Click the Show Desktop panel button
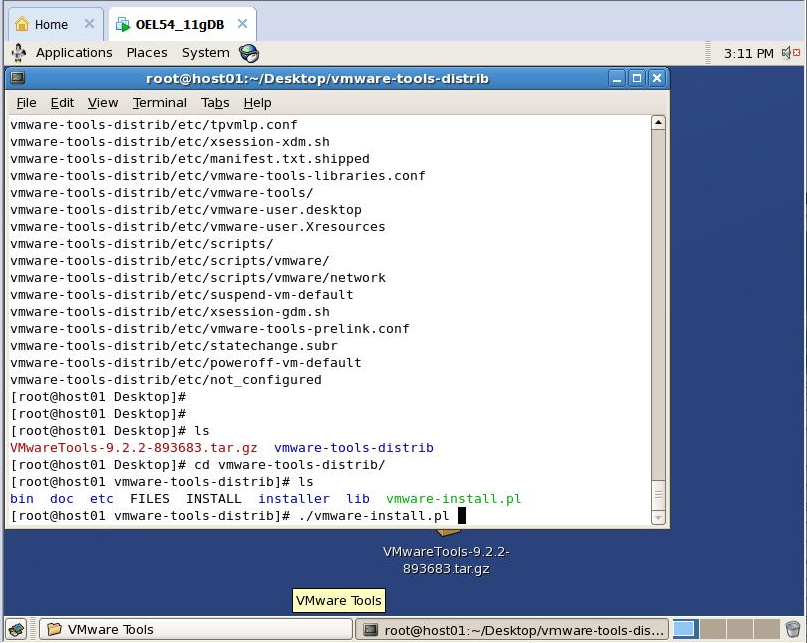This screenshot has height=643, width=807. click(17, 629)
